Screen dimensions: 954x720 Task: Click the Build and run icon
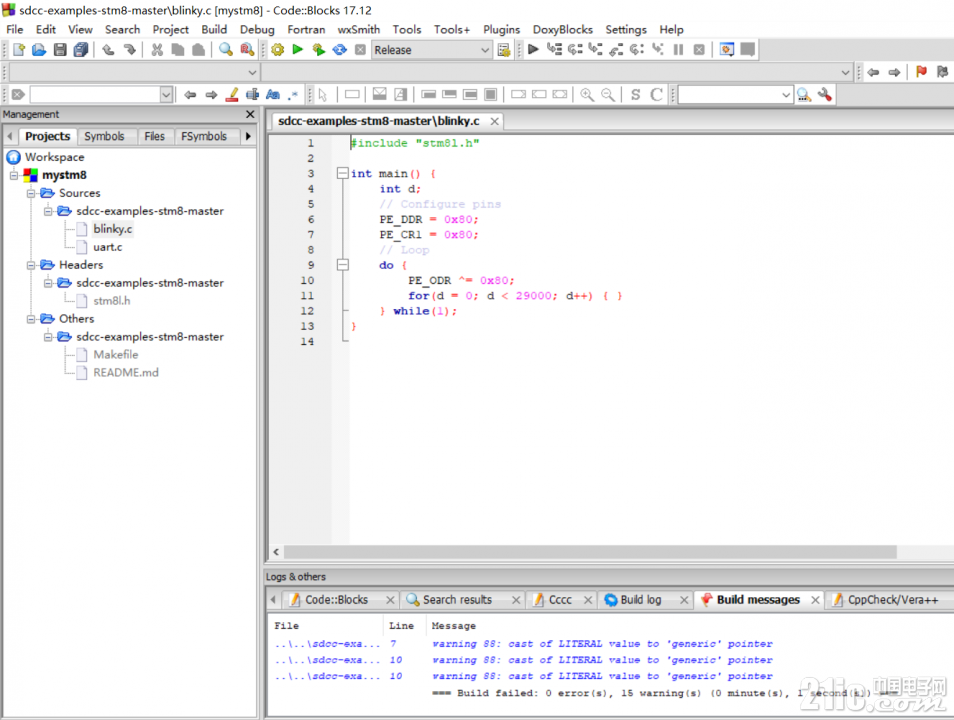319,49
